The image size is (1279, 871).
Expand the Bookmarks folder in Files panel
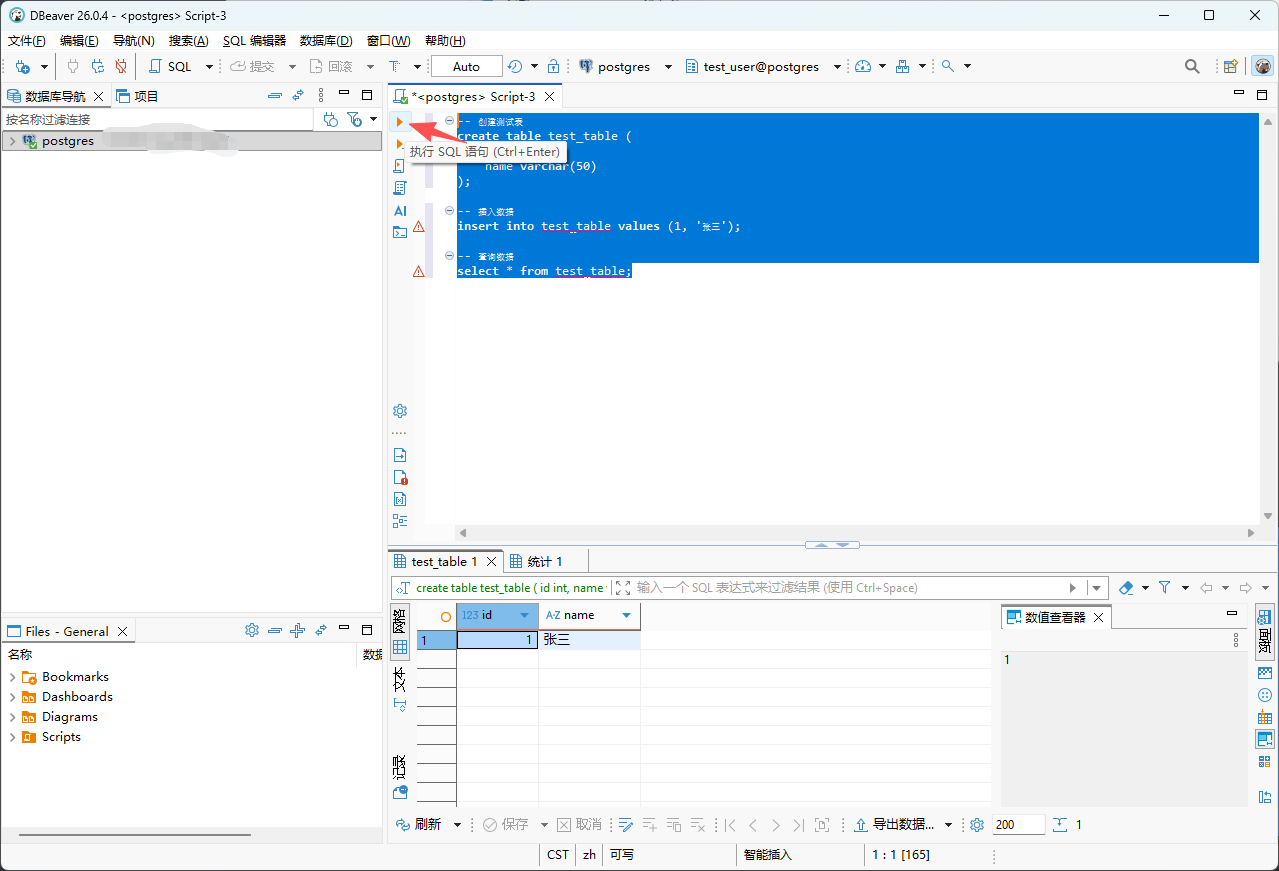pos(12,677)
